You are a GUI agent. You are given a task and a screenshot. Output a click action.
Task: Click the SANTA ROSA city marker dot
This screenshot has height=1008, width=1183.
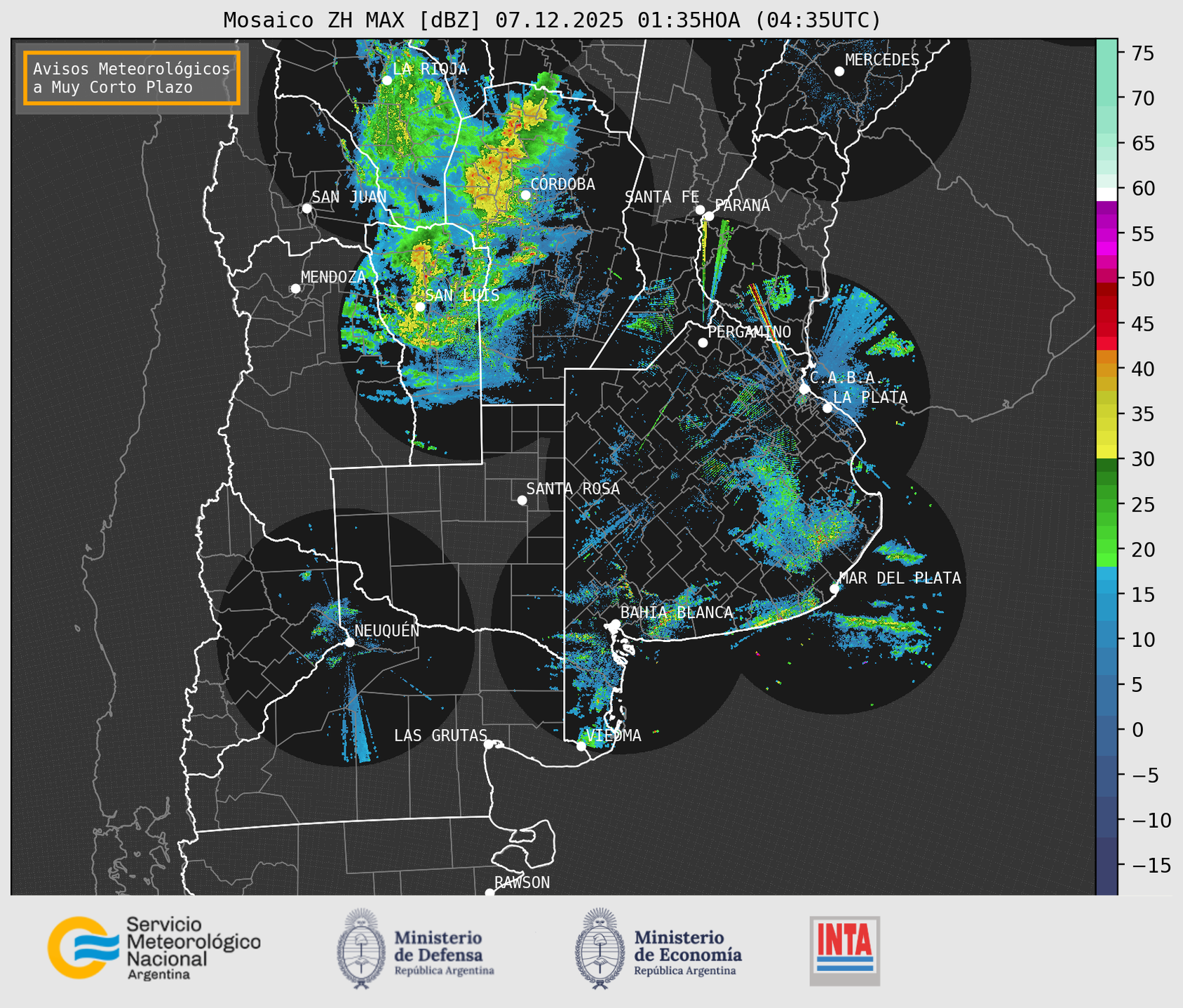522,500
